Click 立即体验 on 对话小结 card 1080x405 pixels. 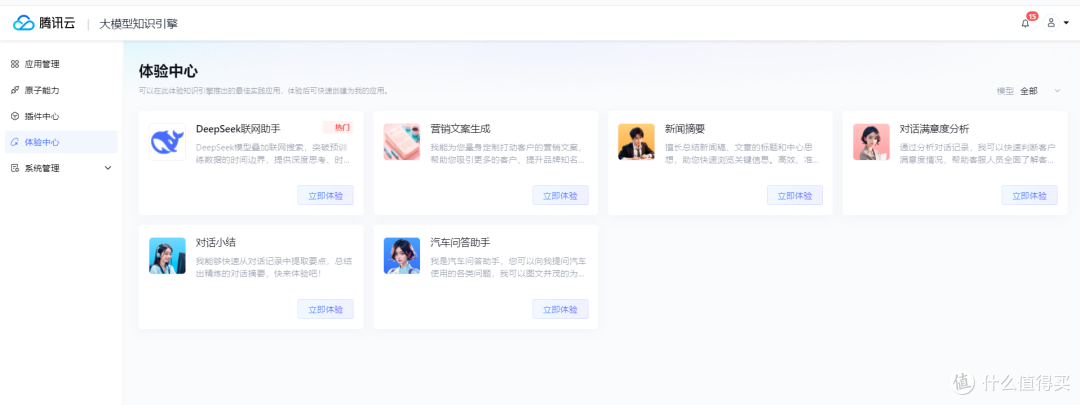pyautogui.click(x=326, y=309)
